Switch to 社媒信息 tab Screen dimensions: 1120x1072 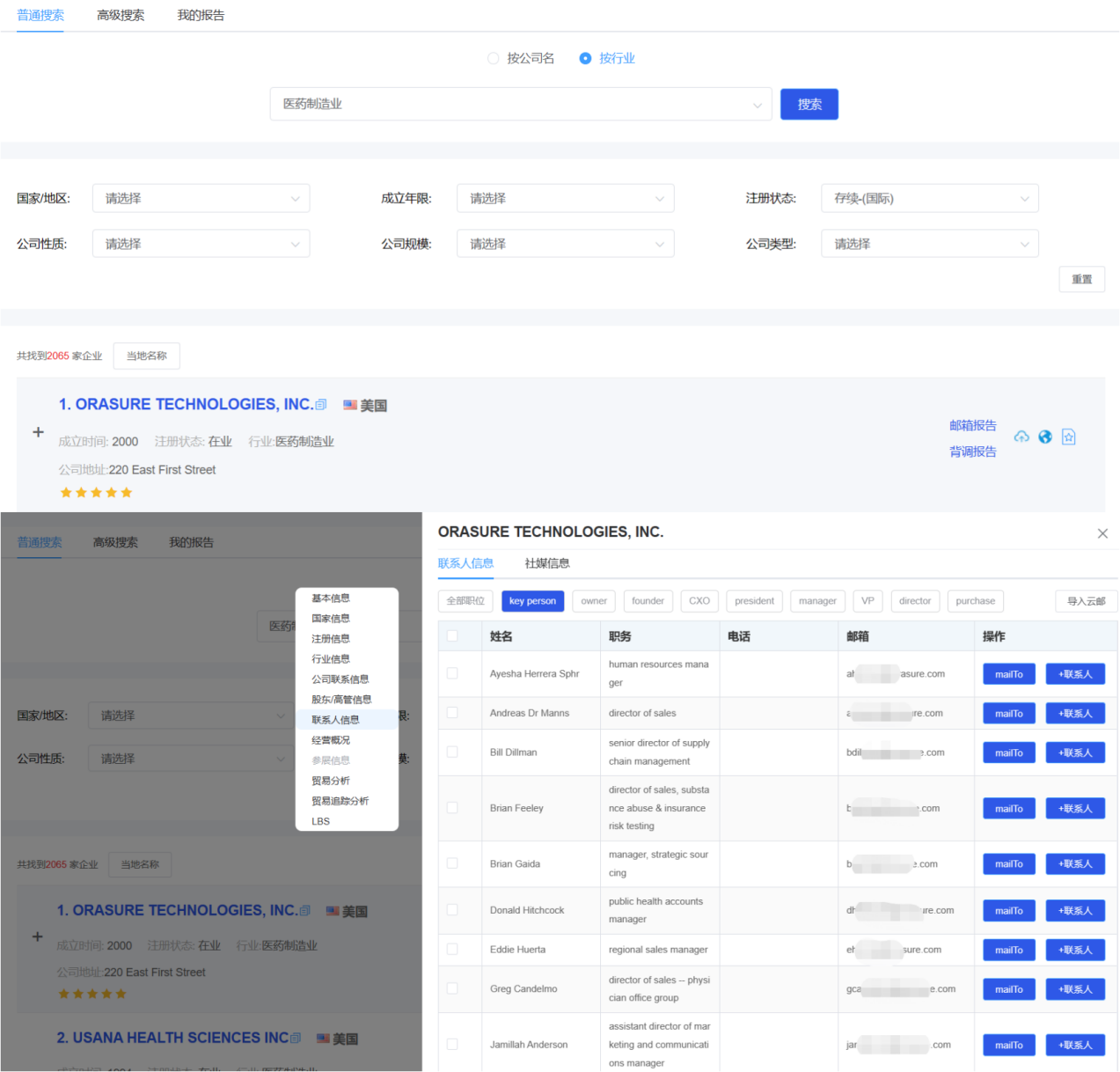[547, 563]
